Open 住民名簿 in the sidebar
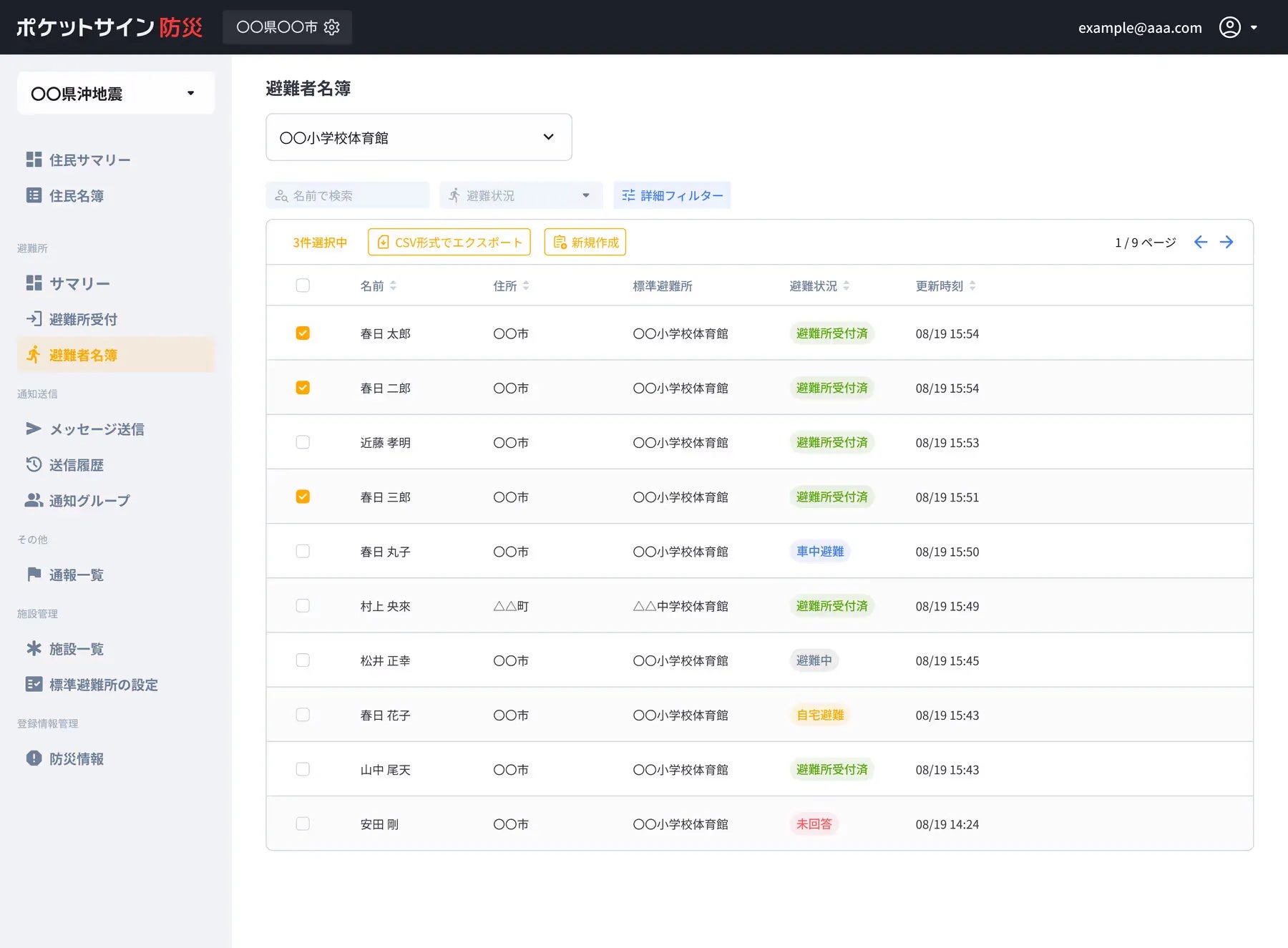The height and width of the screenshot is (948, 1288). point(116,195)
